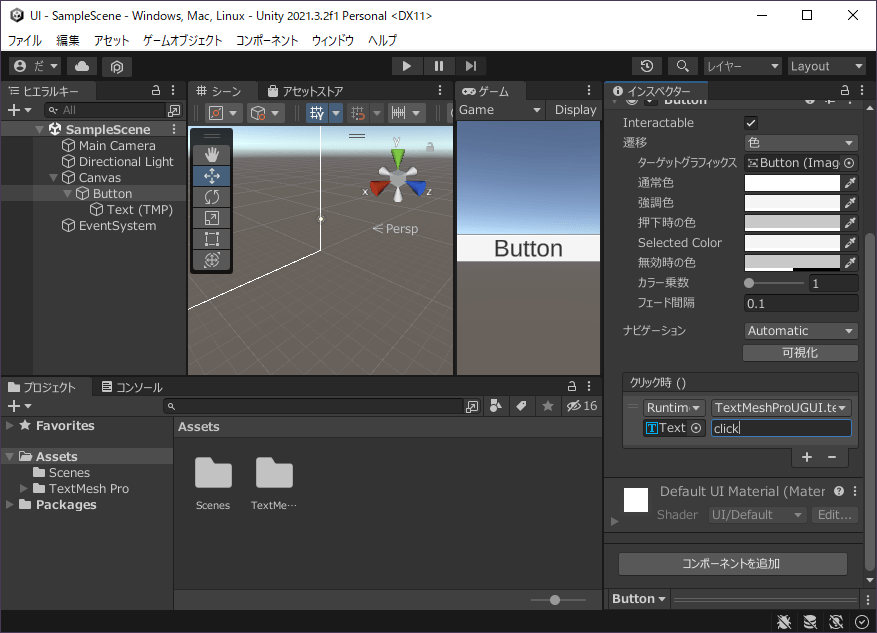Pick highlighted color with eyedropper
Screen dimensions: 877x633
tap(850, 202)
